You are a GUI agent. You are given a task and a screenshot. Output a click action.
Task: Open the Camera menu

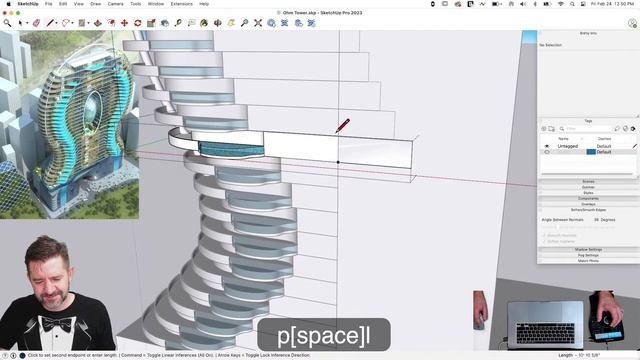pos(116,4)
